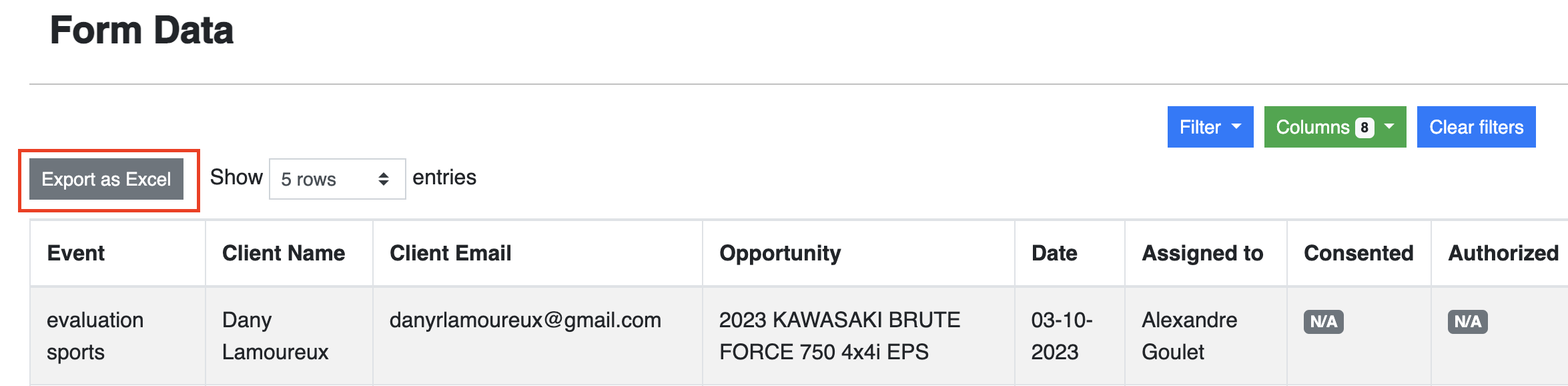Viewport: 1568px width, 386px height.
Task: Open the 5 rows entries selector
Action: tap(337, 179)
